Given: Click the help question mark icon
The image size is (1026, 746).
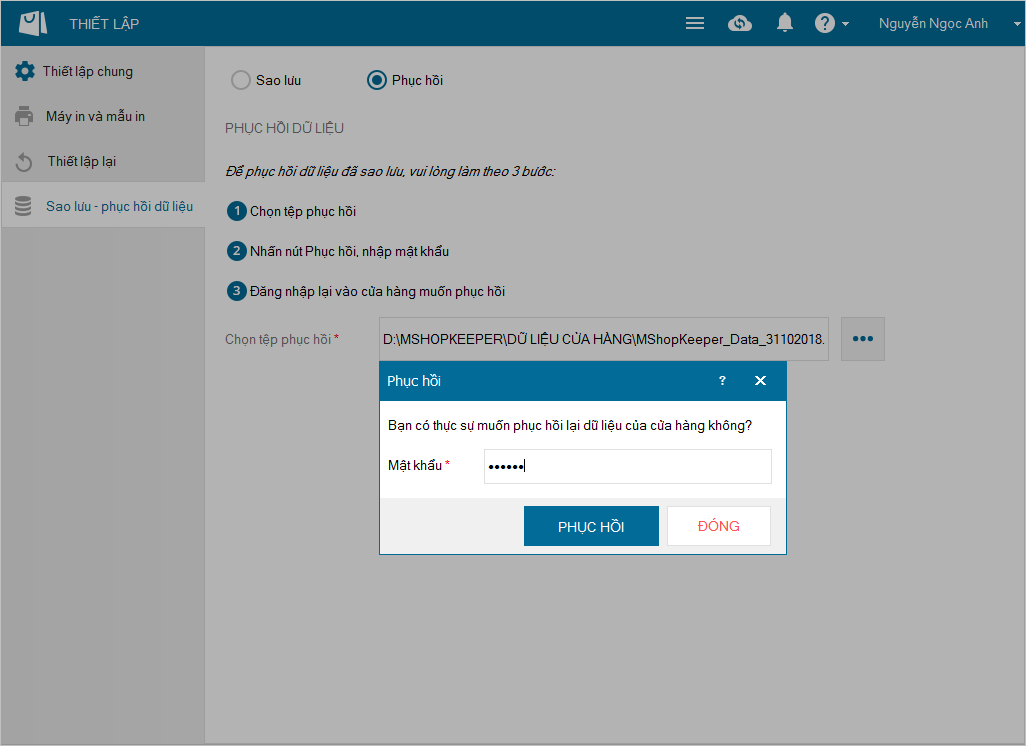Looking at the screenshot, I should tap(824, 24).
